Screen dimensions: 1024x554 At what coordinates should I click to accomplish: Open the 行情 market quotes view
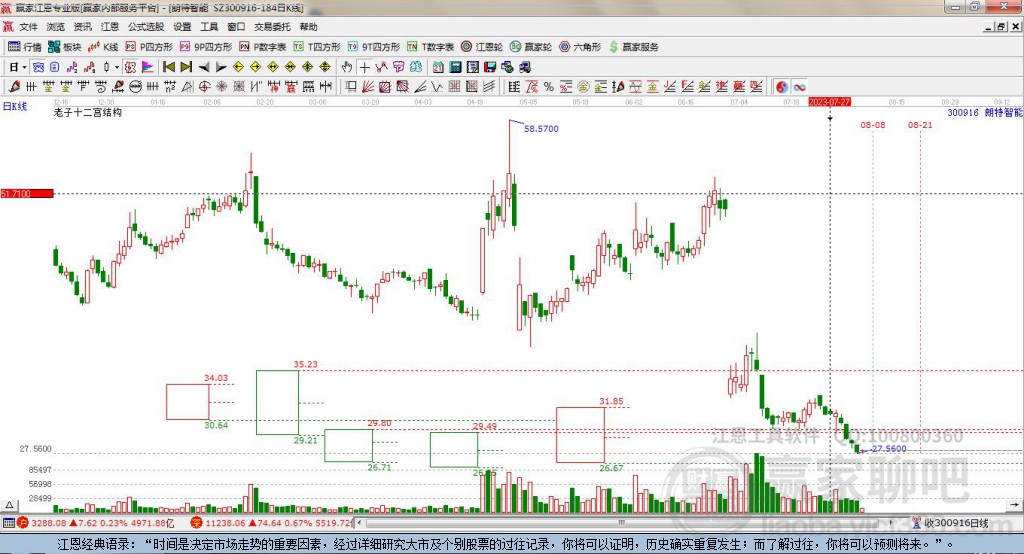click(25, 47)
